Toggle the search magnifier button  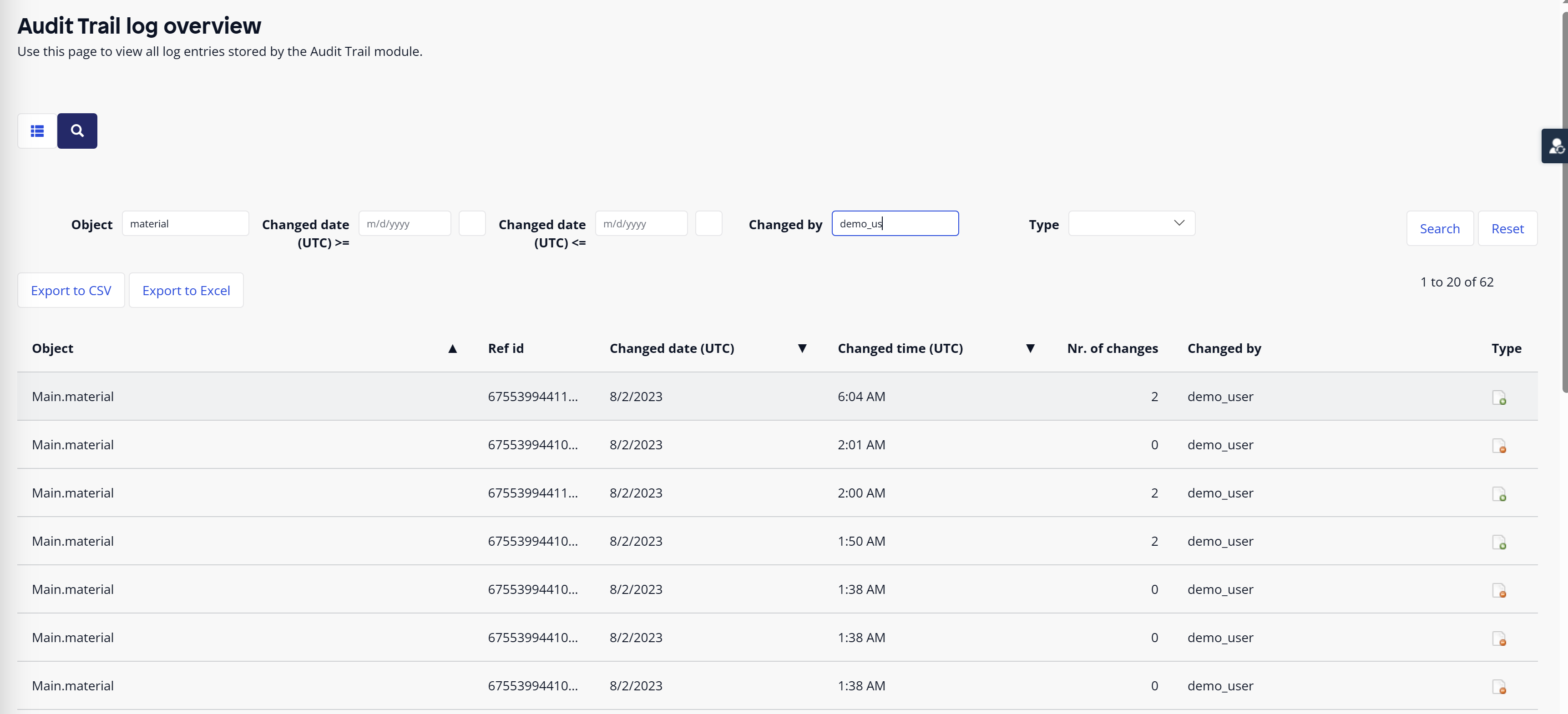(x=77, y=131)
